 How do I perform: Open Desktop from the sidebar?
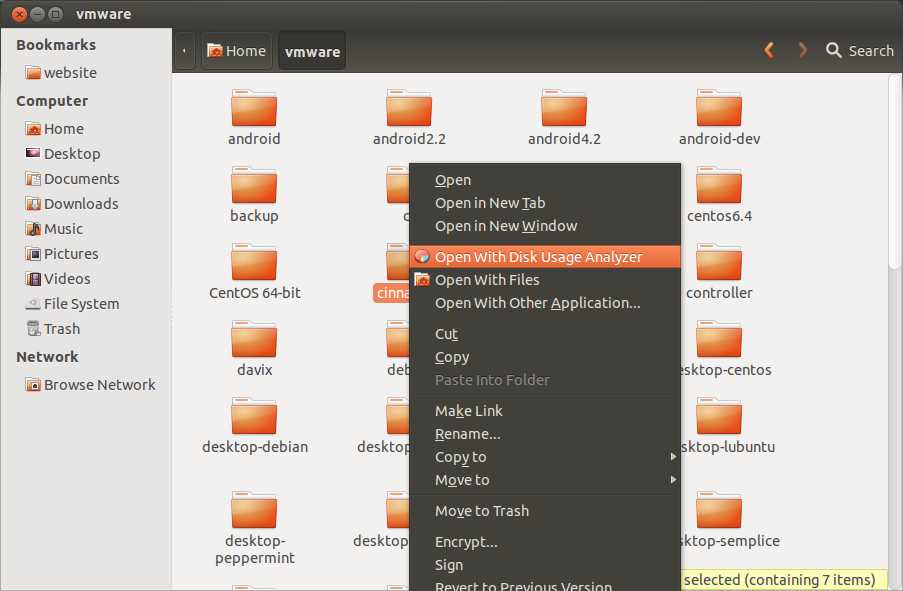click(x=63, y=154)
